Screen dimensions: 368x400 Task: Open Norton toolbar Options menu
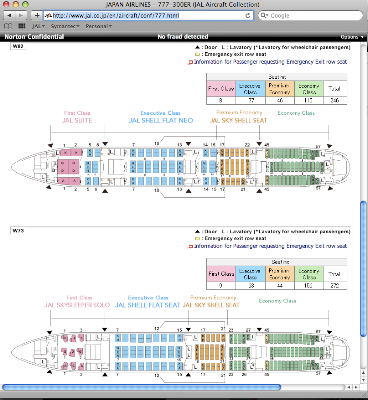(x=352, y=37)
